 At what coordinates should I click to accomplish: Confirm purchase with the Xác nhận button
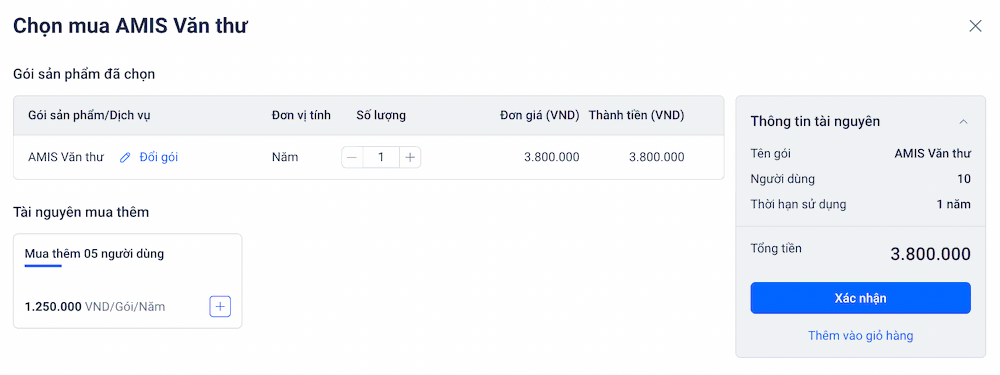pyautogui.click(x=860, y=298)
